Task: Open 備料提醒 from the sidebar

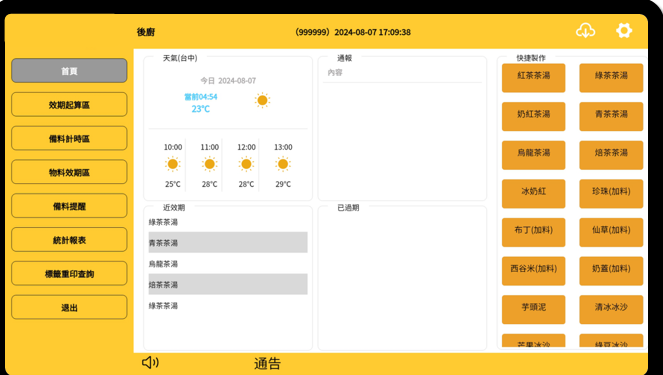Action: 69,206
